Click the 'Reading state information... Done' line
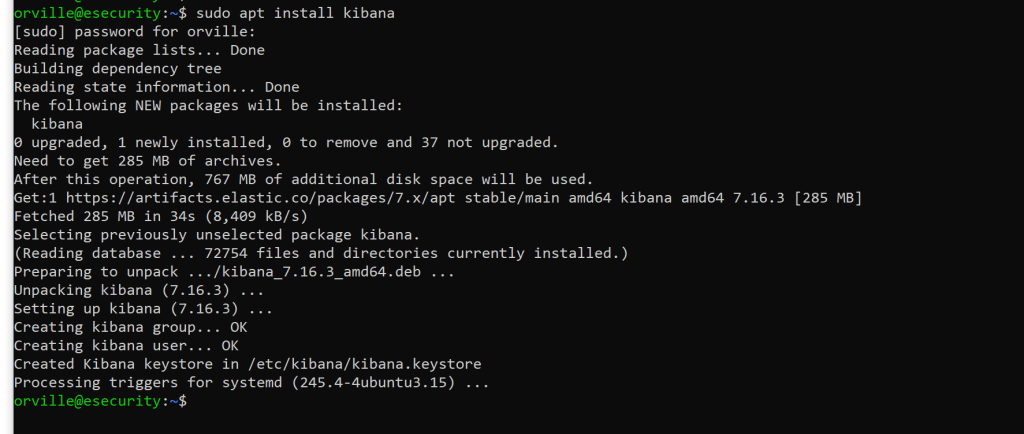Viewport: 1024px width, 434px height. [x=156, y=87]
